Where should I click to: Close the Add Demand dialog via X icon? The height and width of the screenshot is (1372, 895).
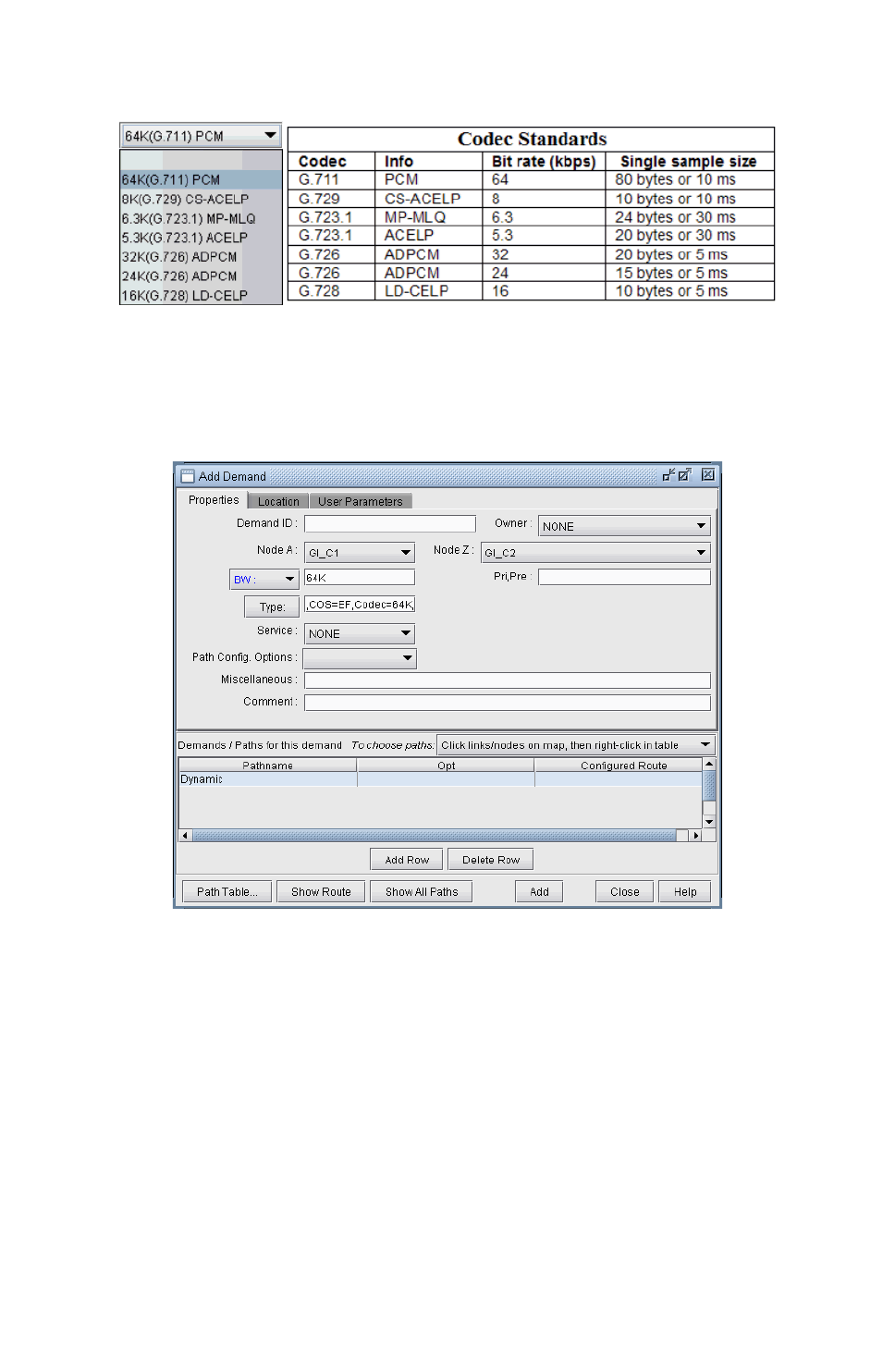[708, 475]
